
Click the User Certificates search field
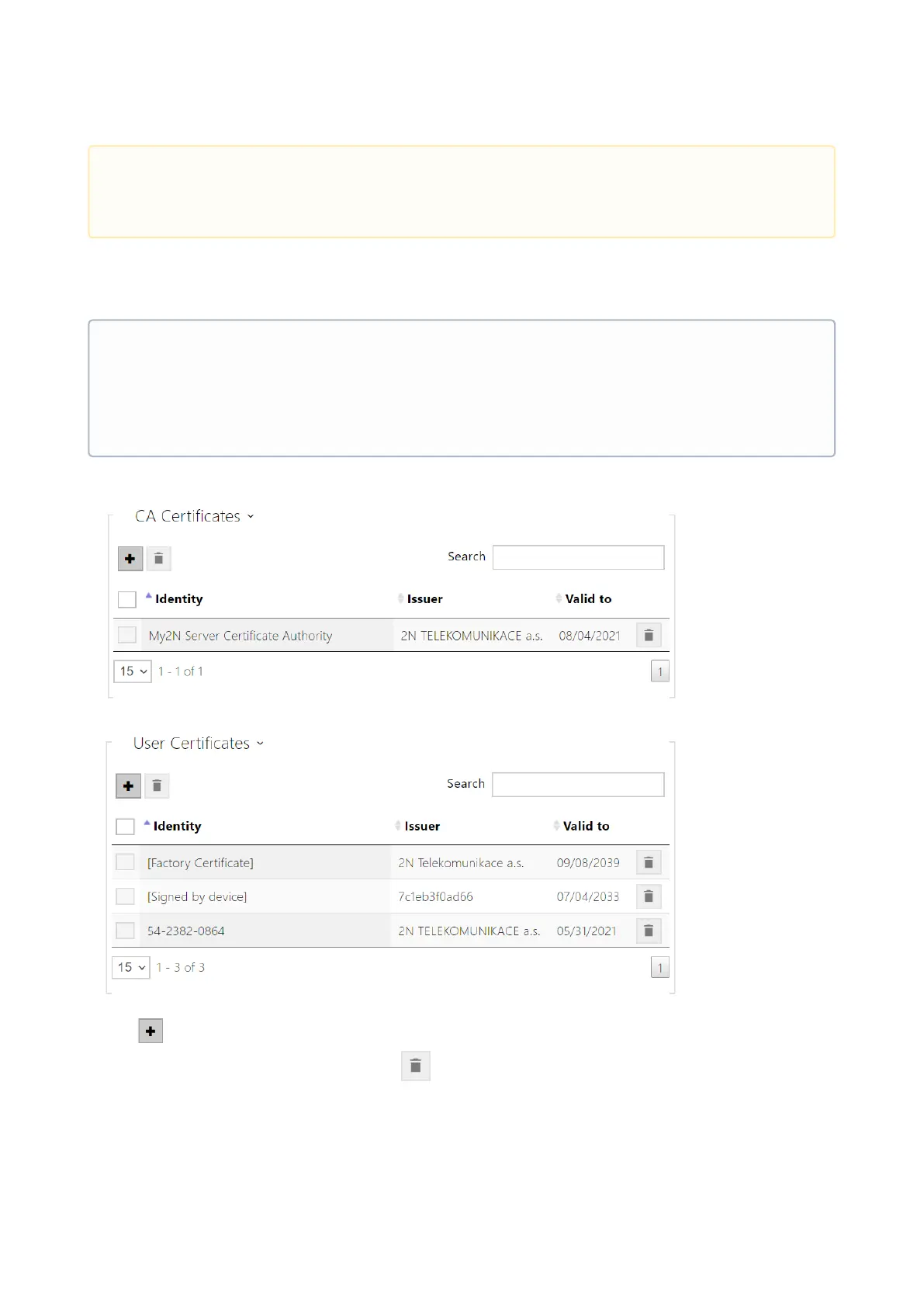tap(578, 785)
